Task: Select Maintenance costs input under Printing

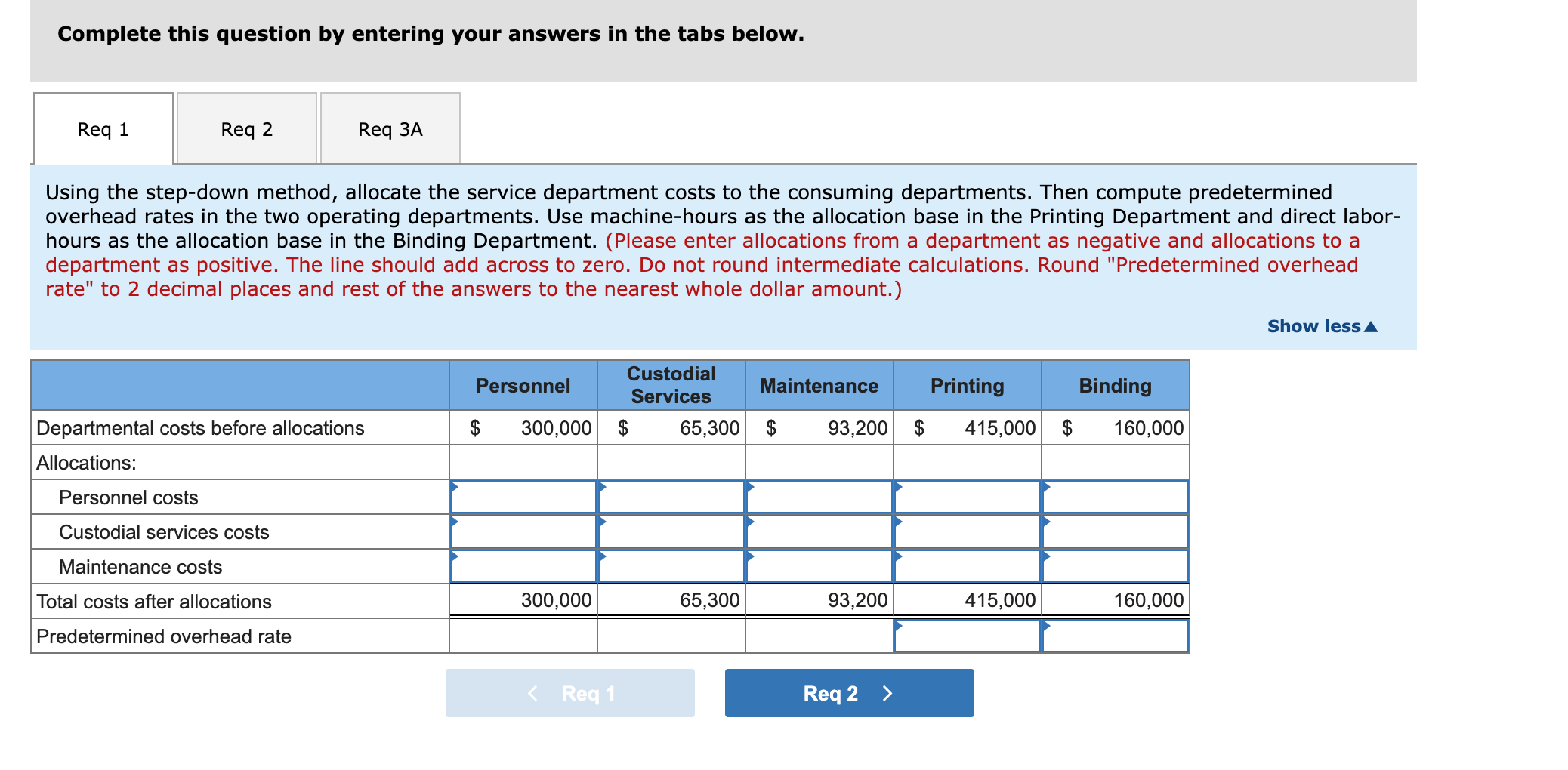Action: click(x=968, y=566)
